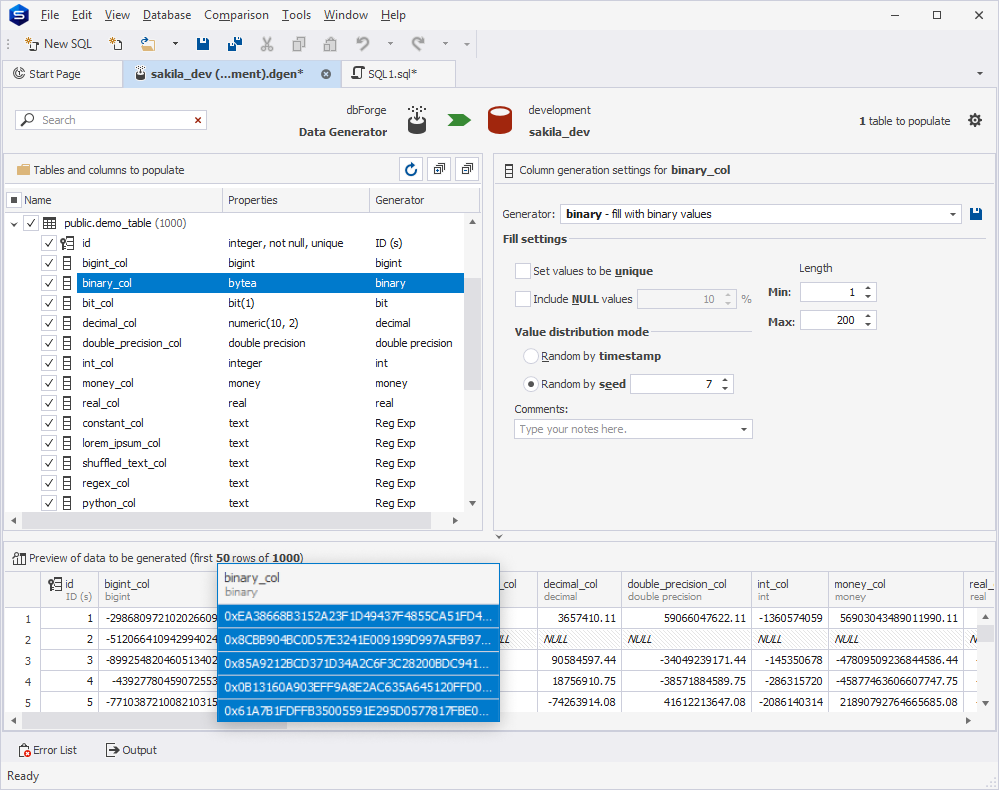This screenshot has width=999, height=790.
Task: Select Random by timestamp radio button
Action: pos(531,356)
